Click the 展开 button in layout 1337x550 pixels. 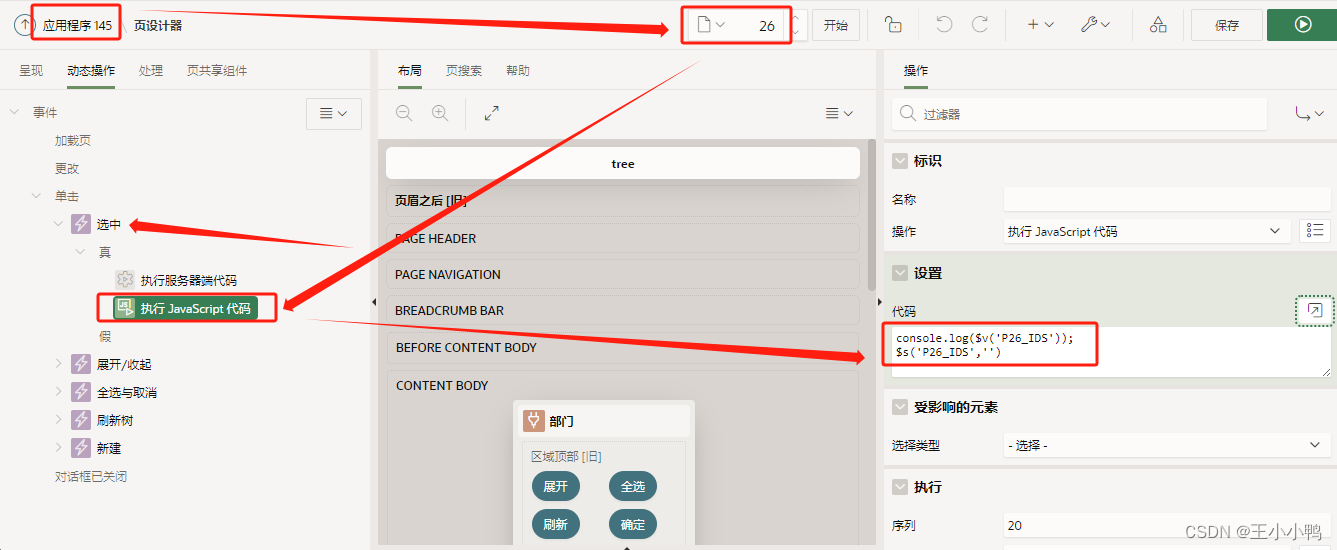click(556, 487)
